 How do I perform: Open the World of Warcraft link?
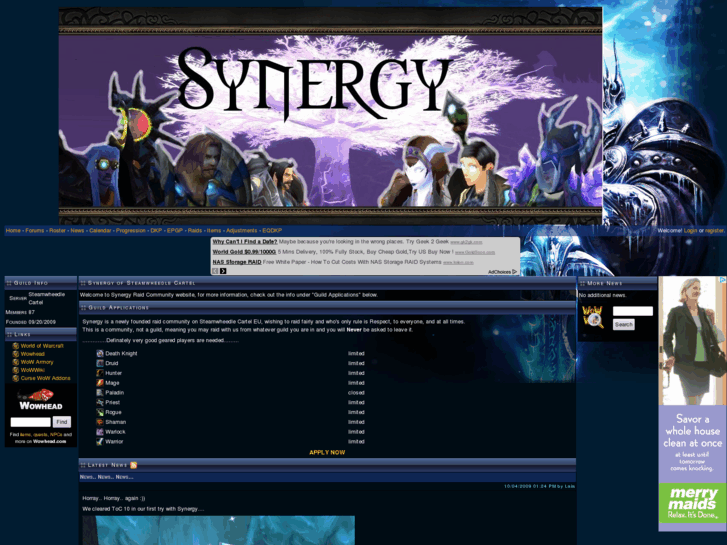pyautogui.click(x=42, y=346)
